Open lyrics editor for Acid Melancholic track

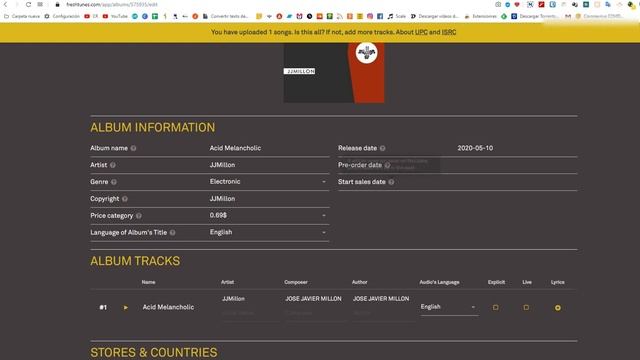(x=558, y=308)
